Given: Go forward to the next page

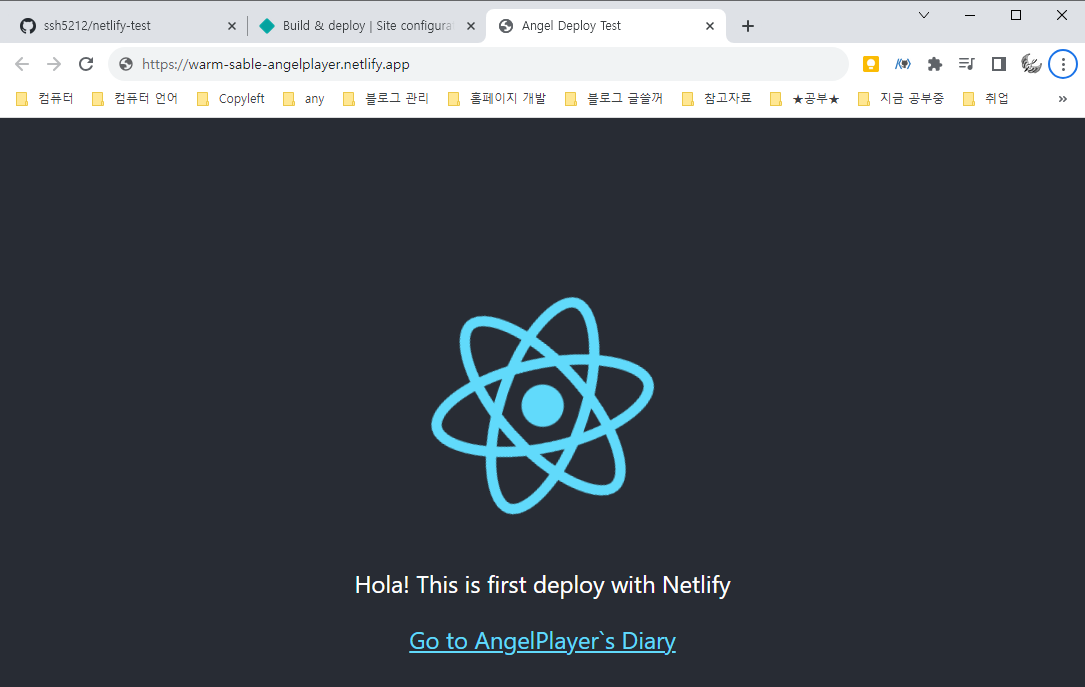Looking at the screenshot, I should tap(54, 64).
